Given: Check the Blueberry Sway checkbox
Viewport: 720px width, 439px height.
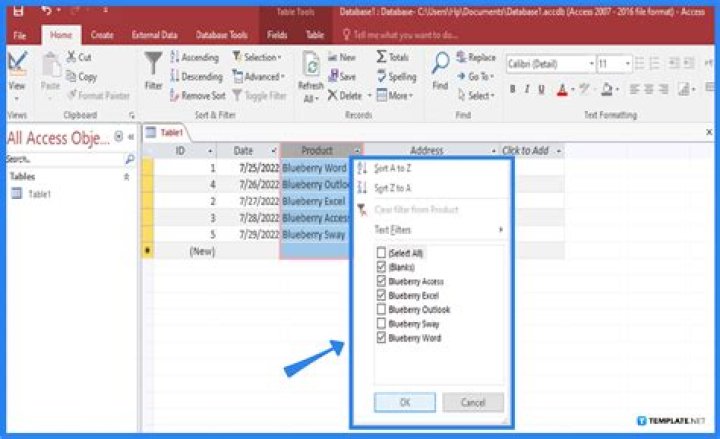Looking at the screenshot, I should [381, 324].
